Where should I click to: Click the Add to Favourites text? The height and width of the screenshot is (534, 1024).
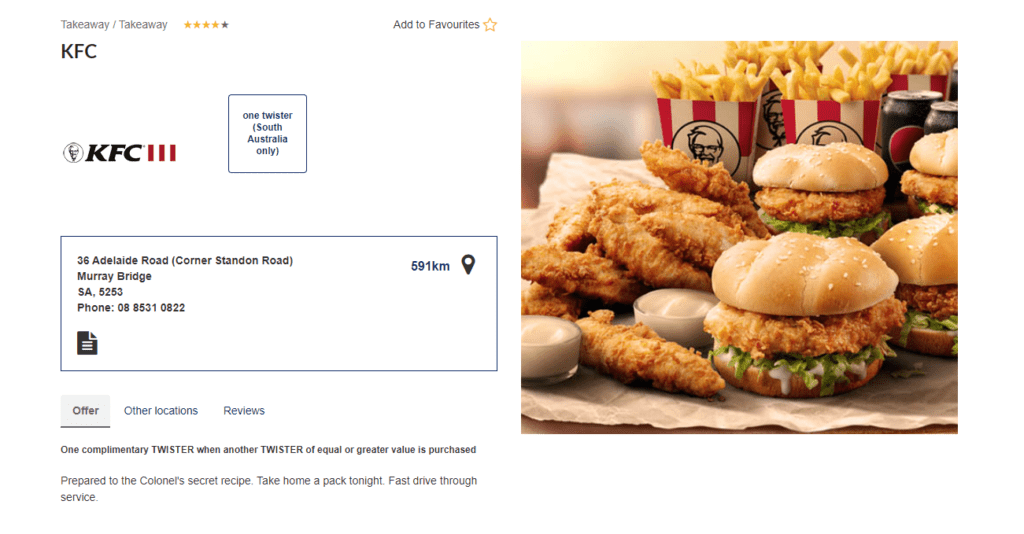[436, 25]
